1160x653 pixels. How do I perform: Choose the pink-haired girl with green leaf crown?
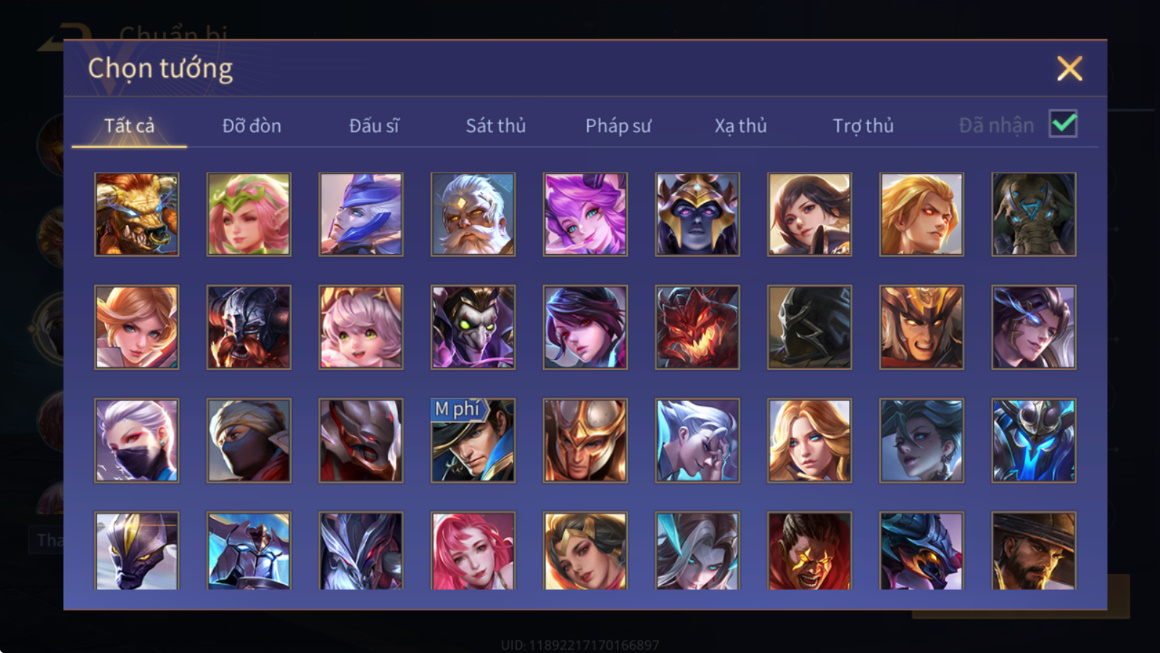coord(249,214)
